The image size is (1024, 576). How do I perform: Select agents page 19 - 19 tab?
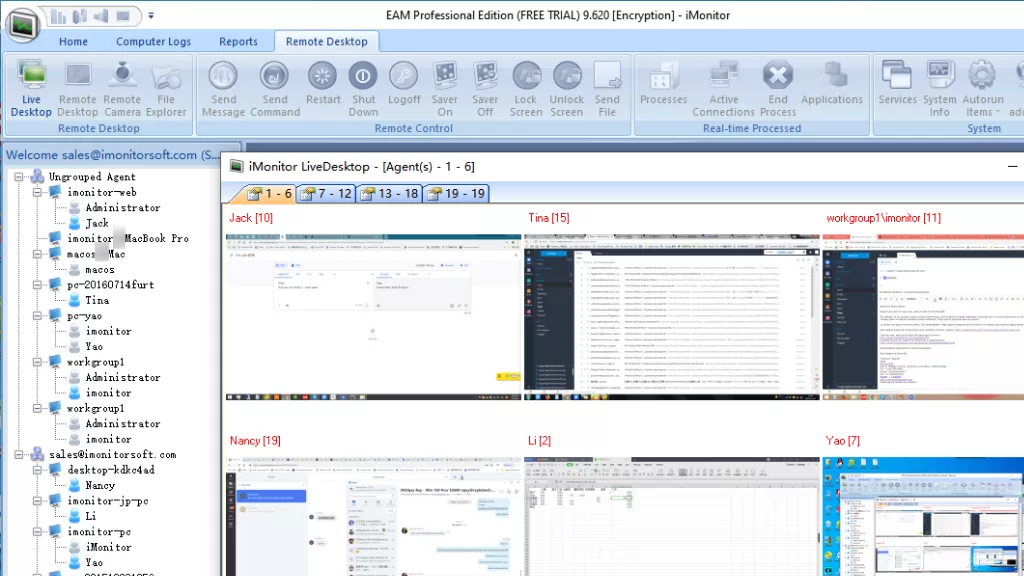coord(456,193)
